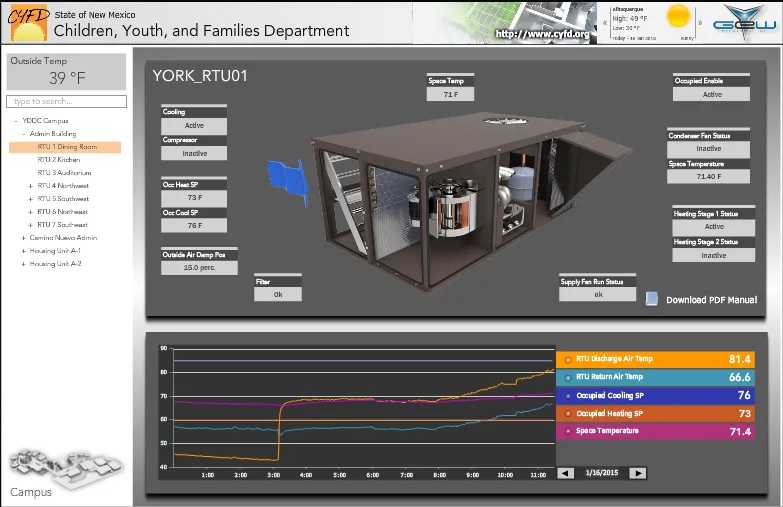Select RTU 2 Kitchen in the tree

pyautogui.click(x=59, y=160)
